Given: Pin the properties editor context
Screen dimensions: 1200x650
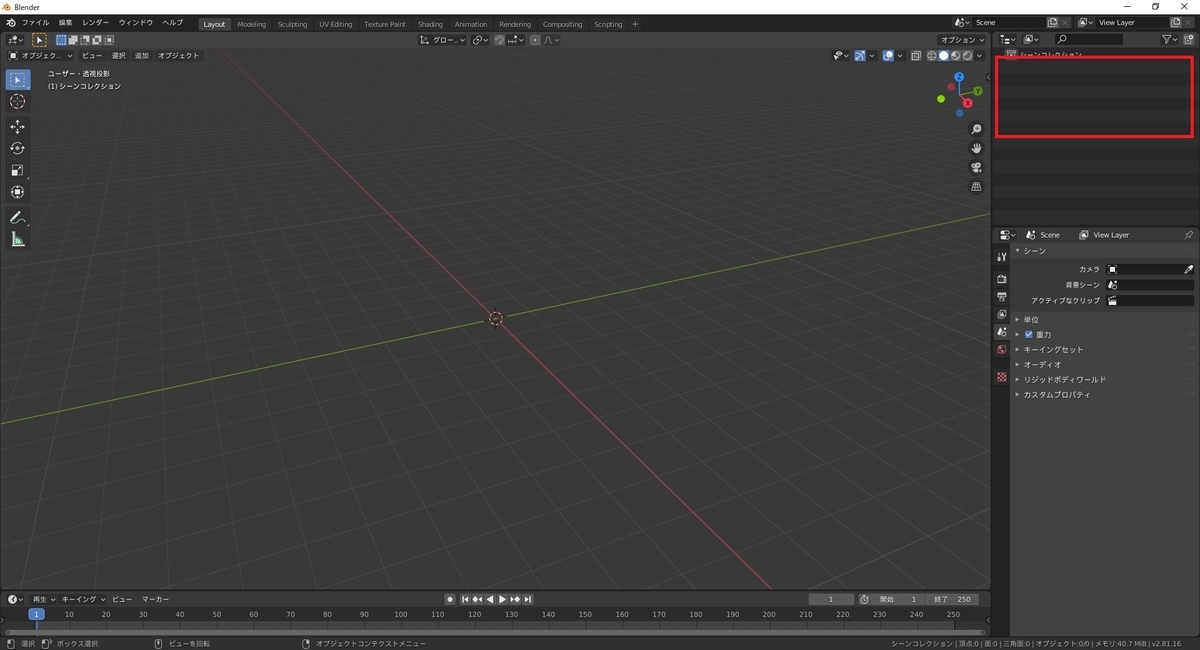Looking at the screenshot, I should pos(1188,235).
